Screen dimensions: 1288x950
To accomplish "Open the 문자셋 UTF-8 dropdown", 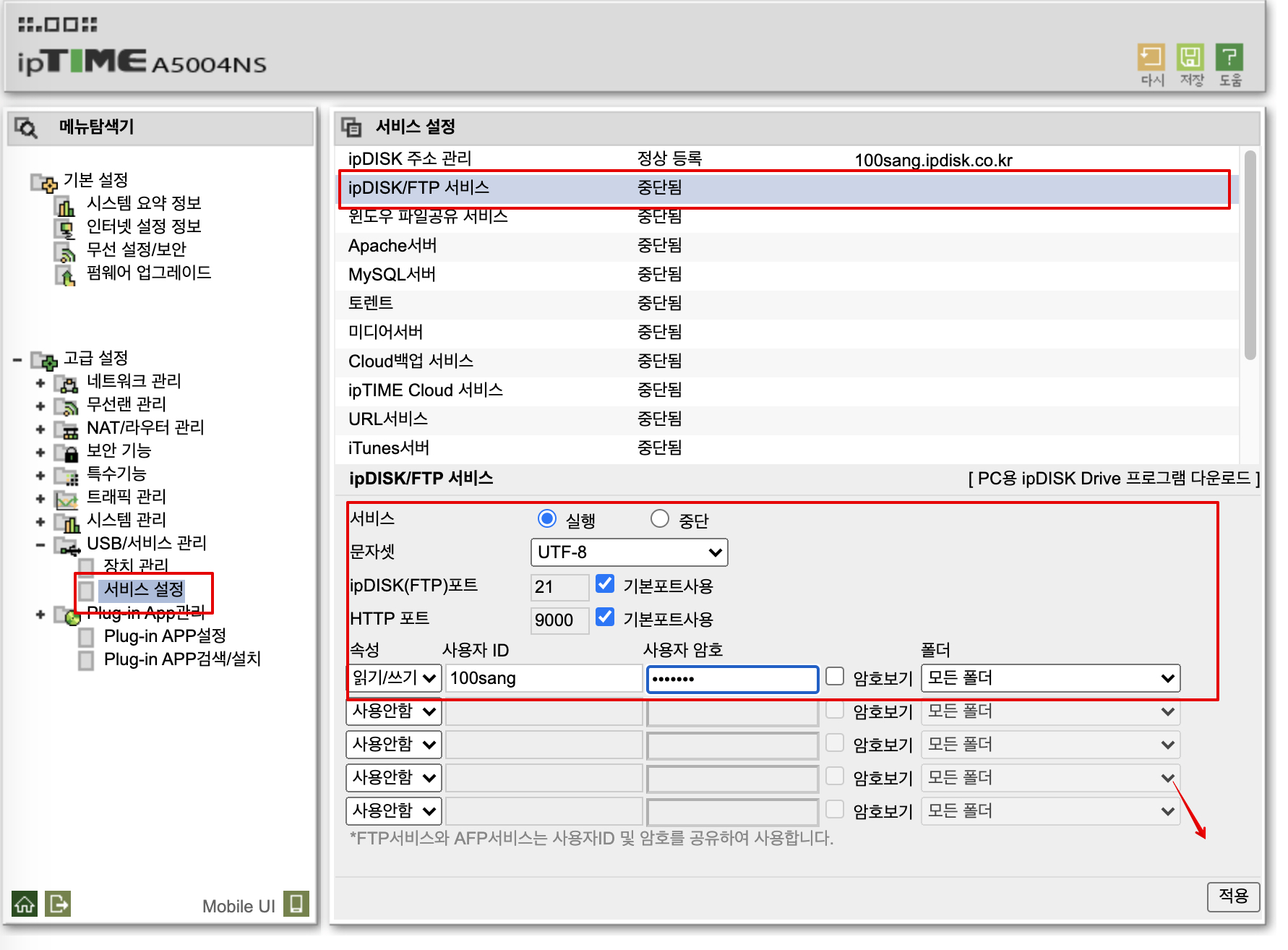I will 629,552.
